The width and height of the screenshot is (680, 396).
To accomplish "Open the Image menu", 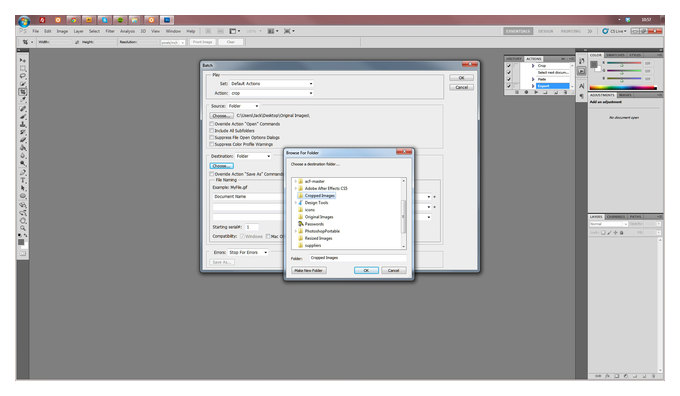I will click(62, 31).
